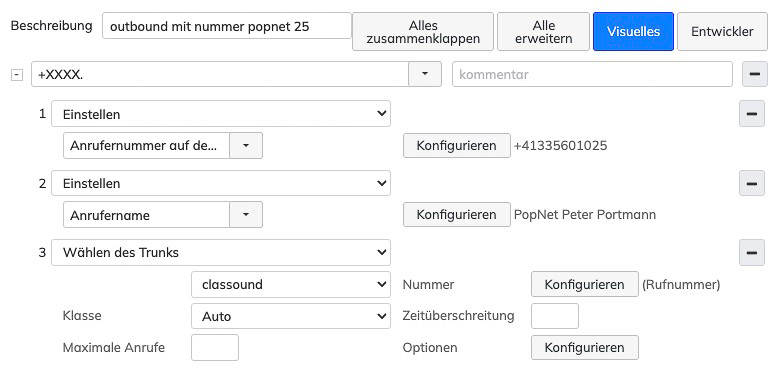The height and width of the screenshot is (379, 776).
Task: Open arrow next to Anrufername field
Action: click(x=246, y=215)
